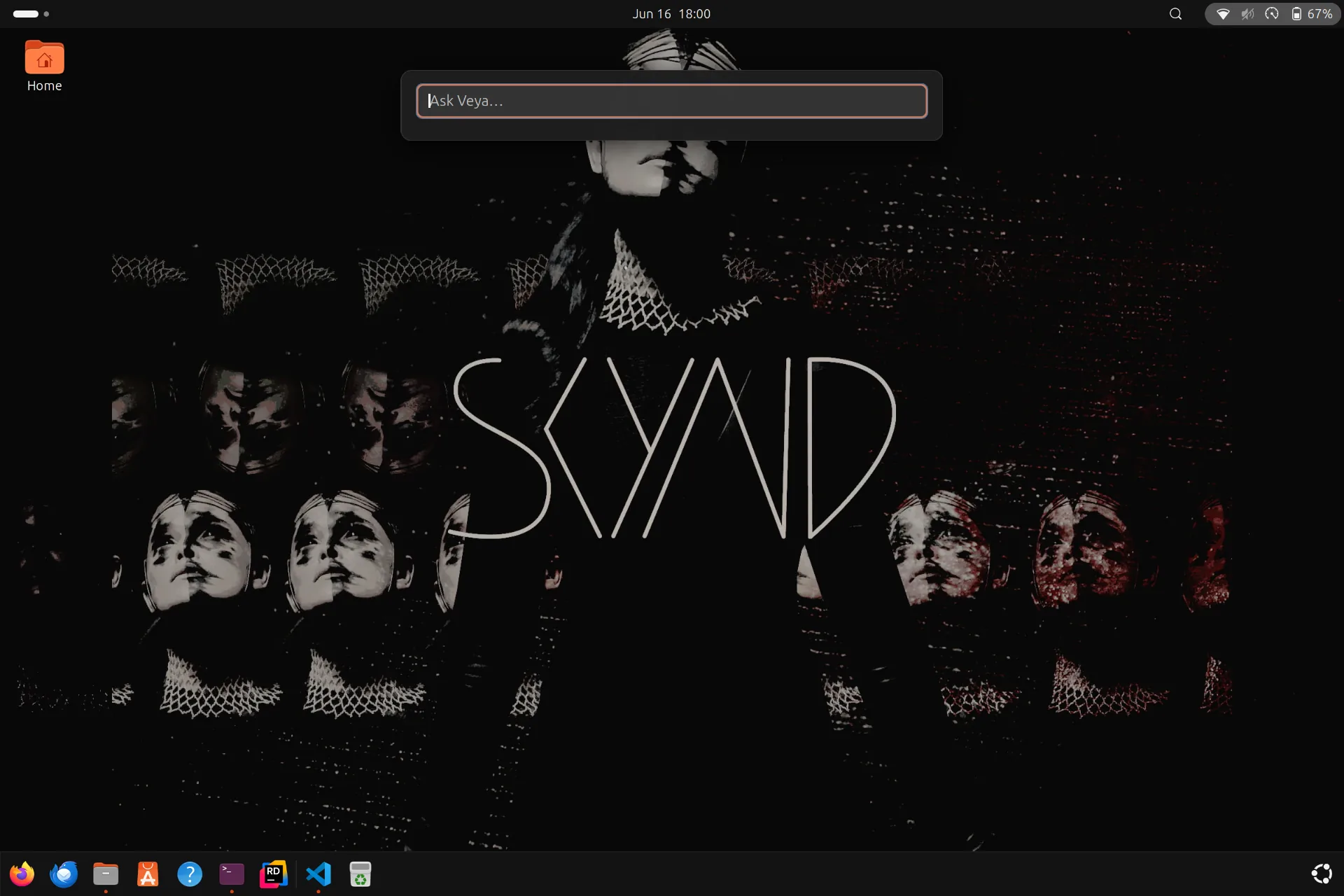This screenshot has width=1344, height=896.
Task: Open Thunderbird mail from the dock
Action: (x=64, y=874)
